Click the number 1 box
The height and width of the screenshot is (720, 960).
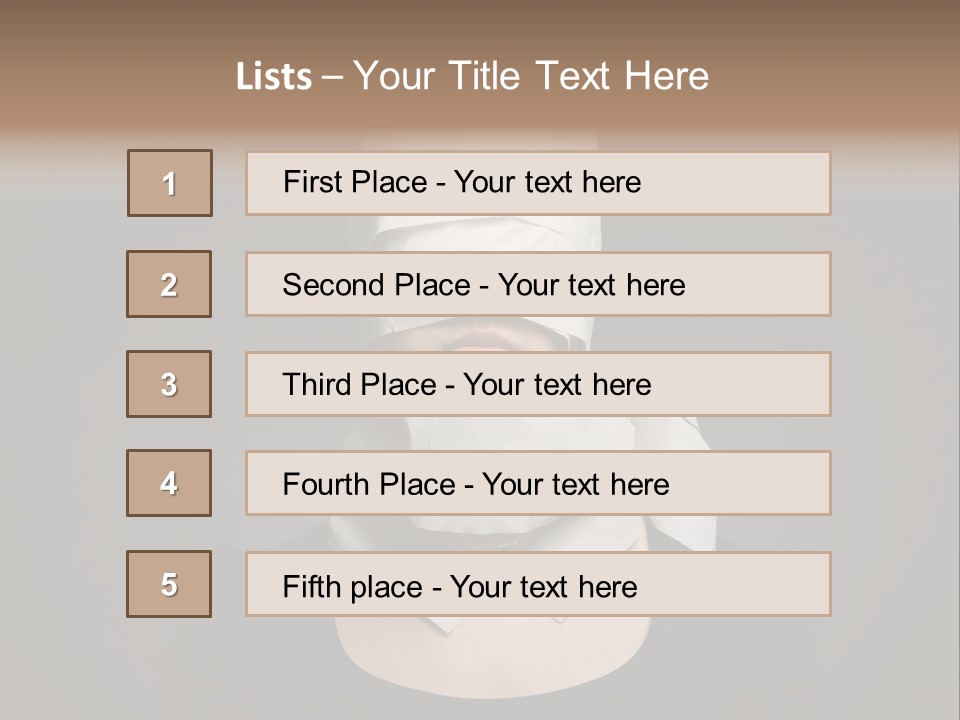tap(170, 183)
